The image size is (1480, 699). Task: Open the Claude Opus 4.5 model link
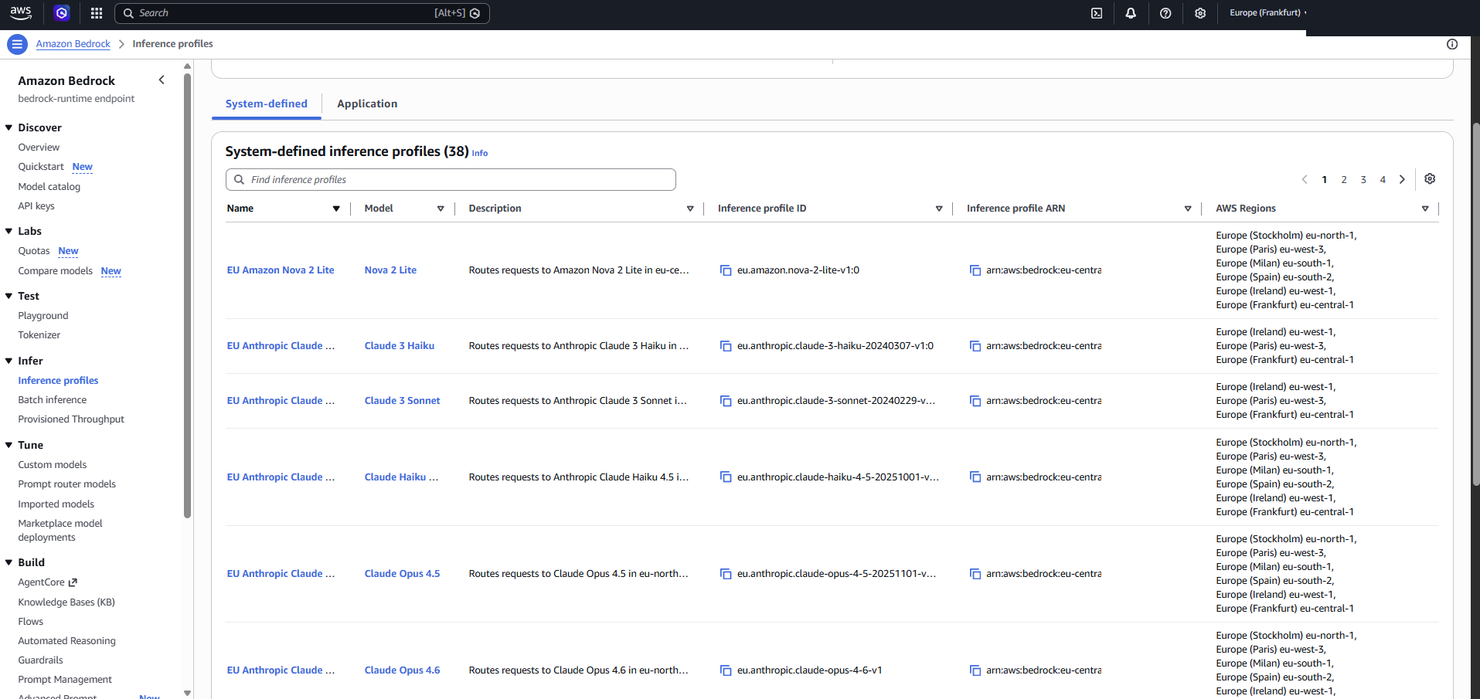(402, 574)
